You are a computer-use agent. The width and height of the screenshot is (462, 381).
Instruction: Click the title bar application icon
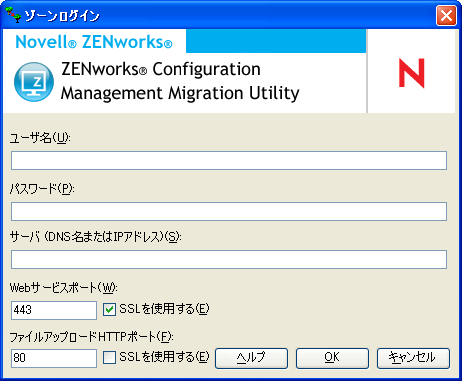click(x=14, y=15)
